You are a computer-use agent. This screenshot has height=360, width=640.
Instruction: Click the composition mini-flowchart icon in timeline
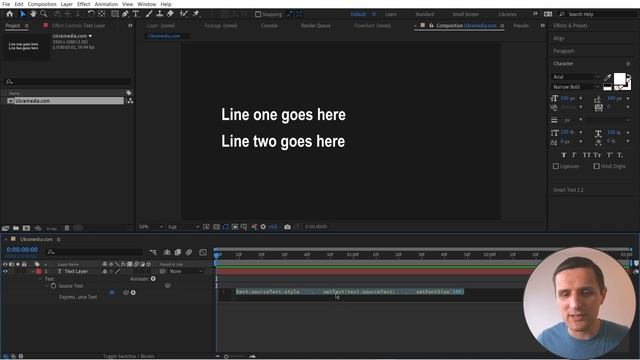coord(153,252)
